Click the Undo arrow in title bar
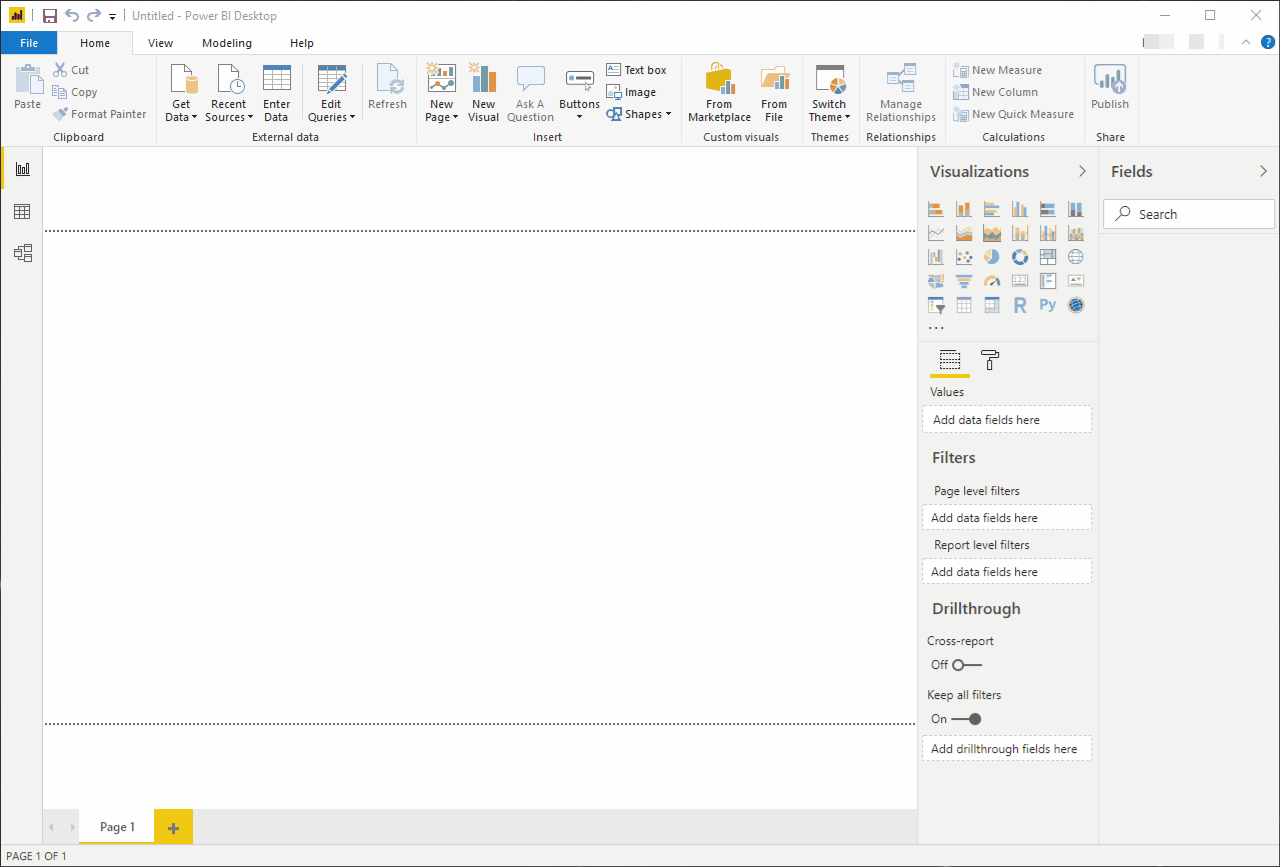Viewport: 1280px width, 867px height. [72, 16]
